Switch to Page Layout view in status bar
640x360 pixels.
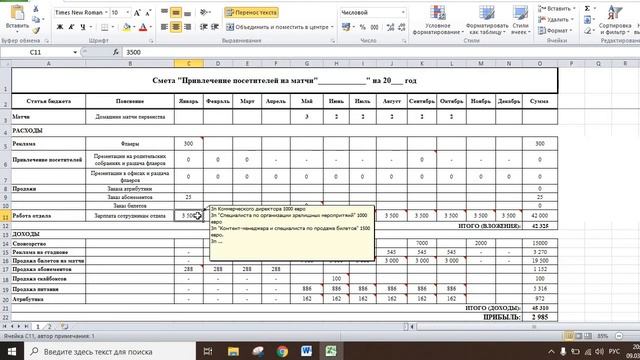(578, 336)
